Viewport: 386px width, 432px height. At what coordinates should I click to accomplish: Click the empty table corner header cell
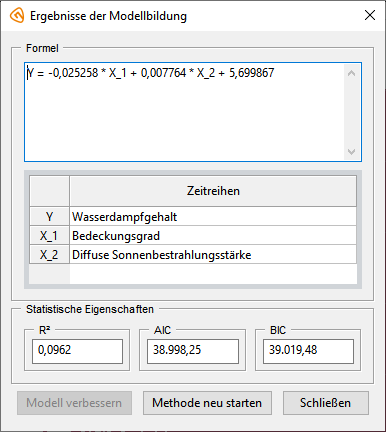[49, 191]
